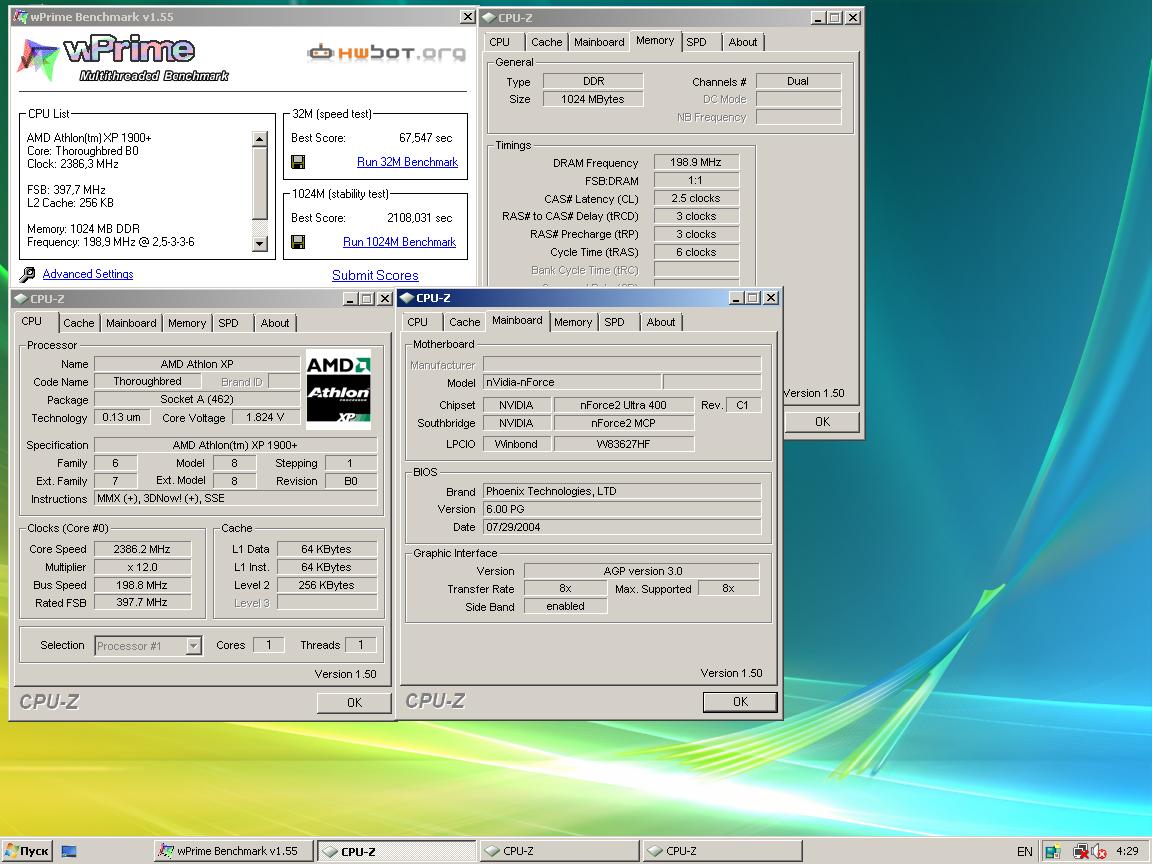Click the taskbar clock showing 4:29
This screenshot has height=864, width=1152.
1127,852
